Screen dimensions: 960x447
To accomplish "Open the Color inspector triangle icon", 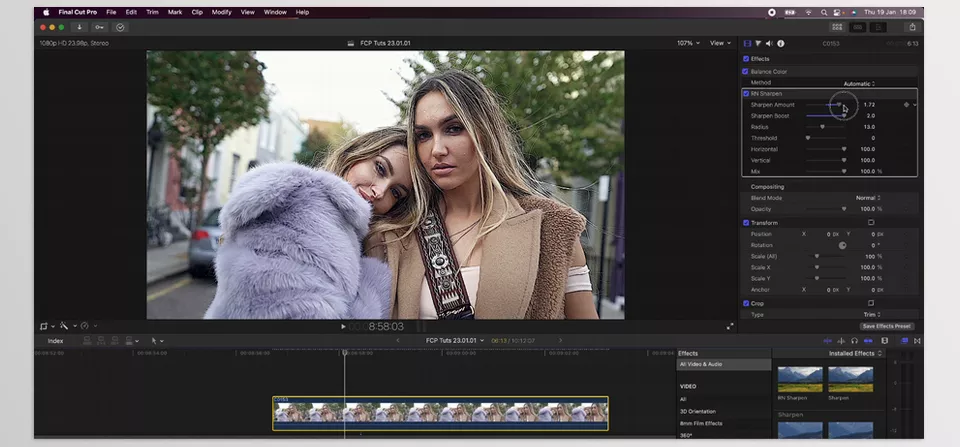I will 758,43.
